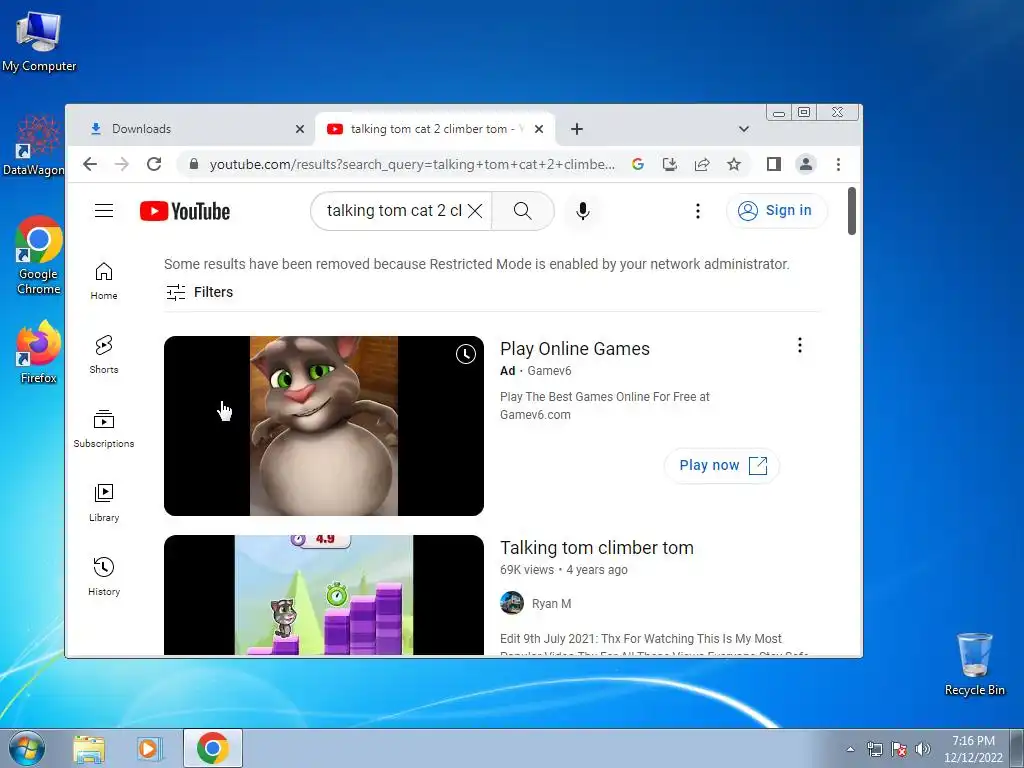Open the Chrome profile avatar menu
Viewport: 1024px width, 768px height.
806,164
